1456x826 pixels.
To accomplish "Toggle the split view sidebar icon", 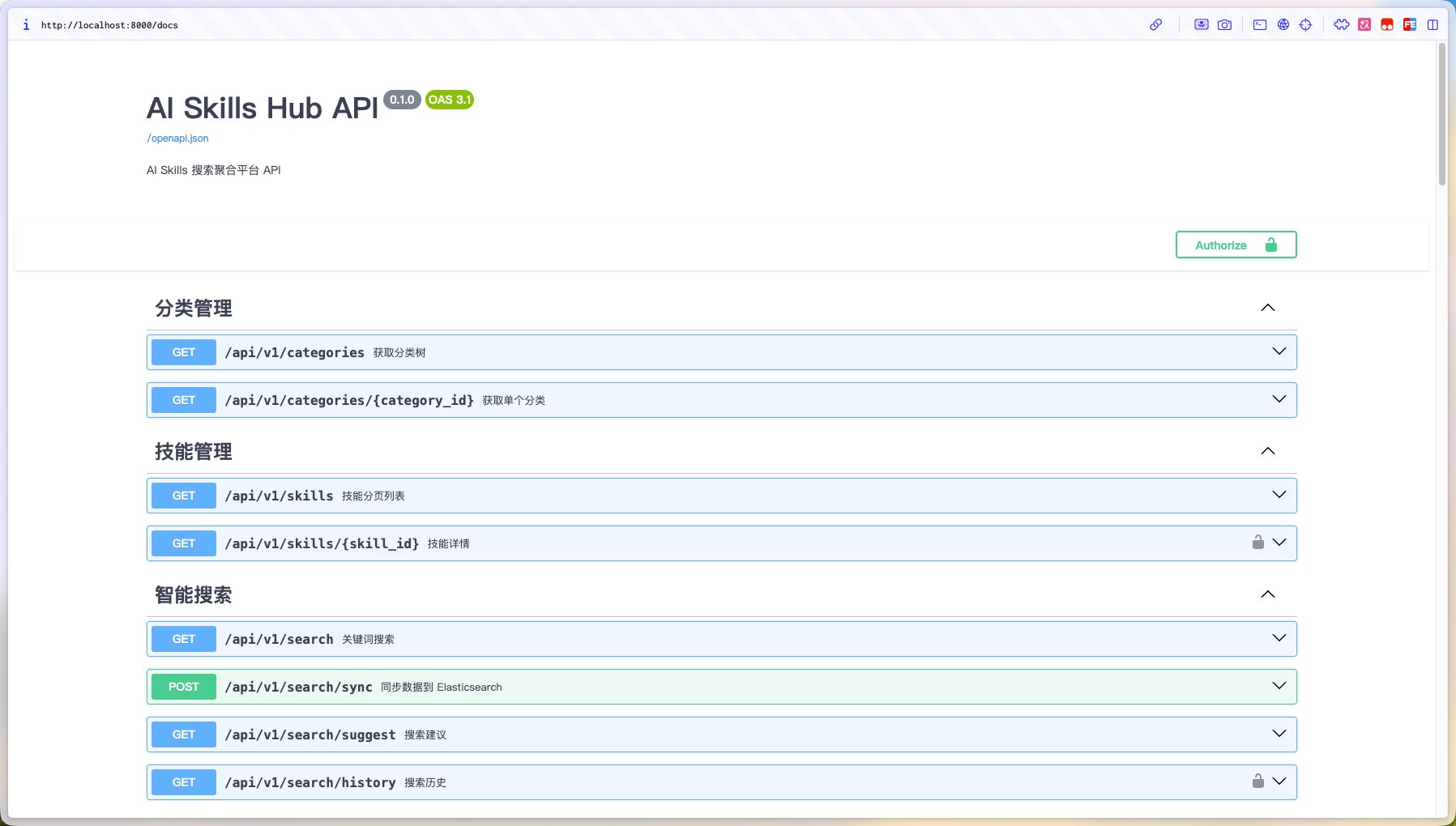I will (1433, 25).
